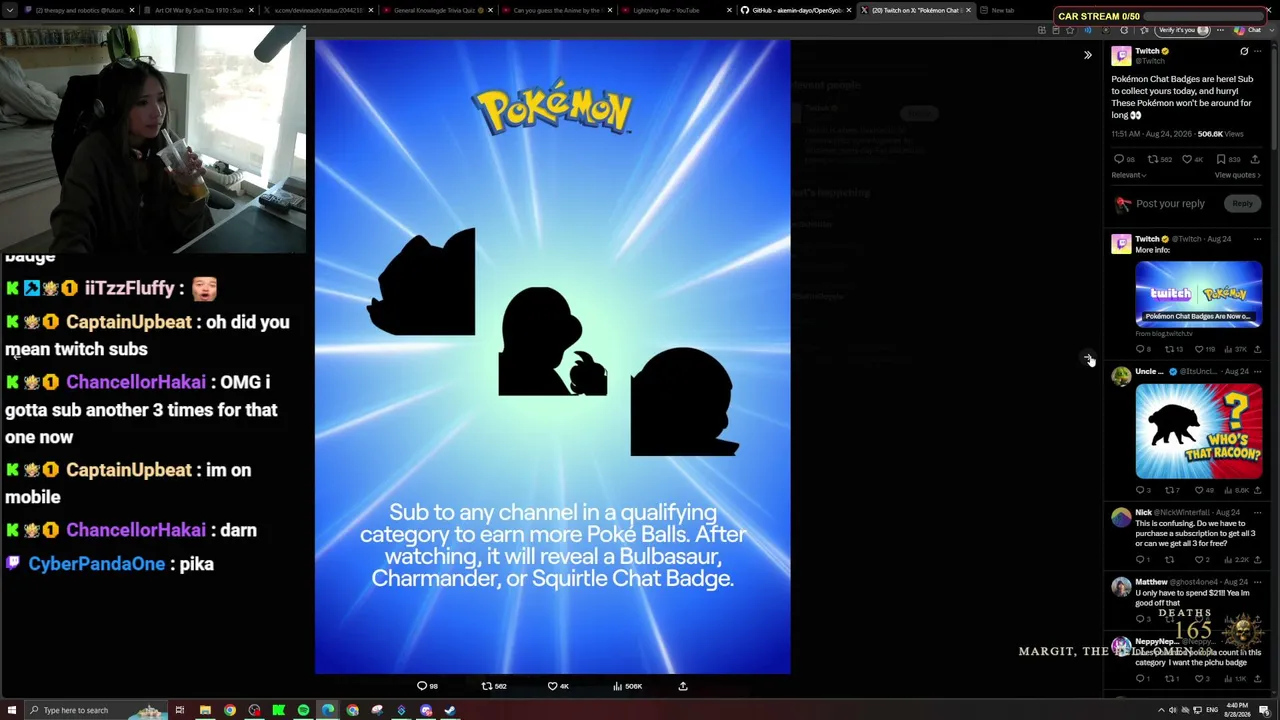The width and height of the screenshot is (1280, 720).
Task: Reply to the Twitch 'More info' post
Action: click(x=1139, y=349)
